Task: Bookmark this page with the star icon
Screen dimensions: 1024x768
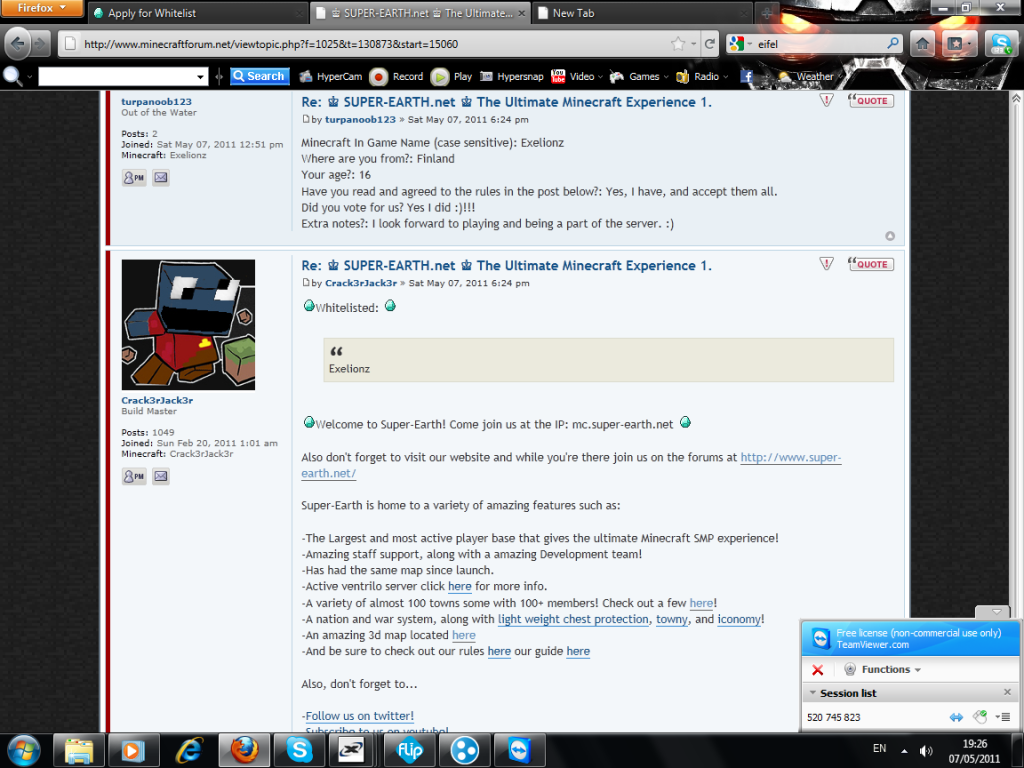Action: (x=678, y=44)
